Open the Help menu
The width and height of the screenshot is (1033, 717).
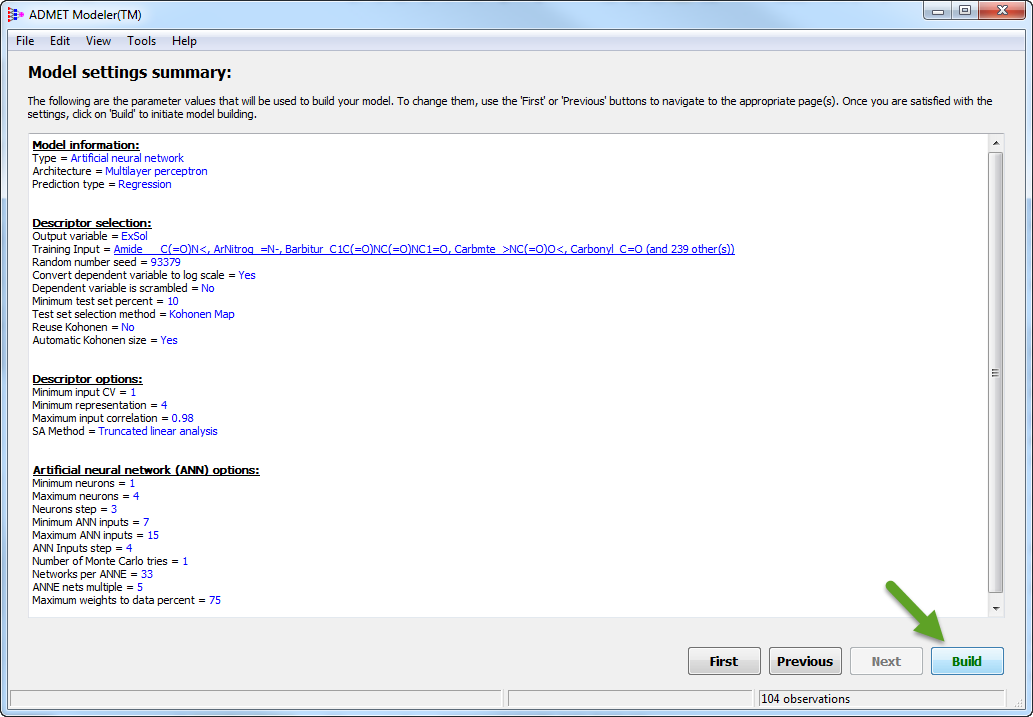click(x=184, y=41)
